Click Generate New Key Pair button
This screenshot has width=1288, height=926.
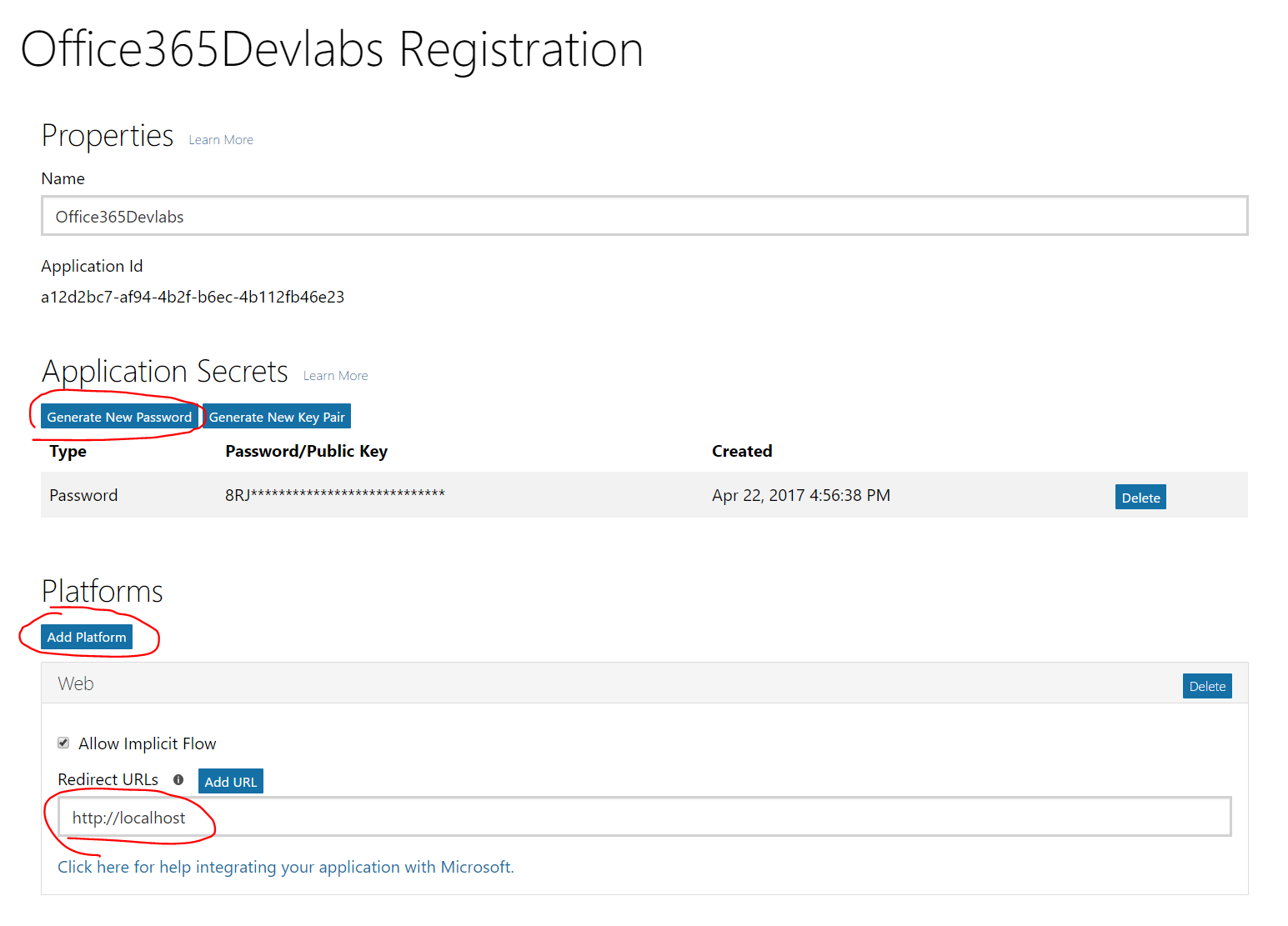click(277, 417)
